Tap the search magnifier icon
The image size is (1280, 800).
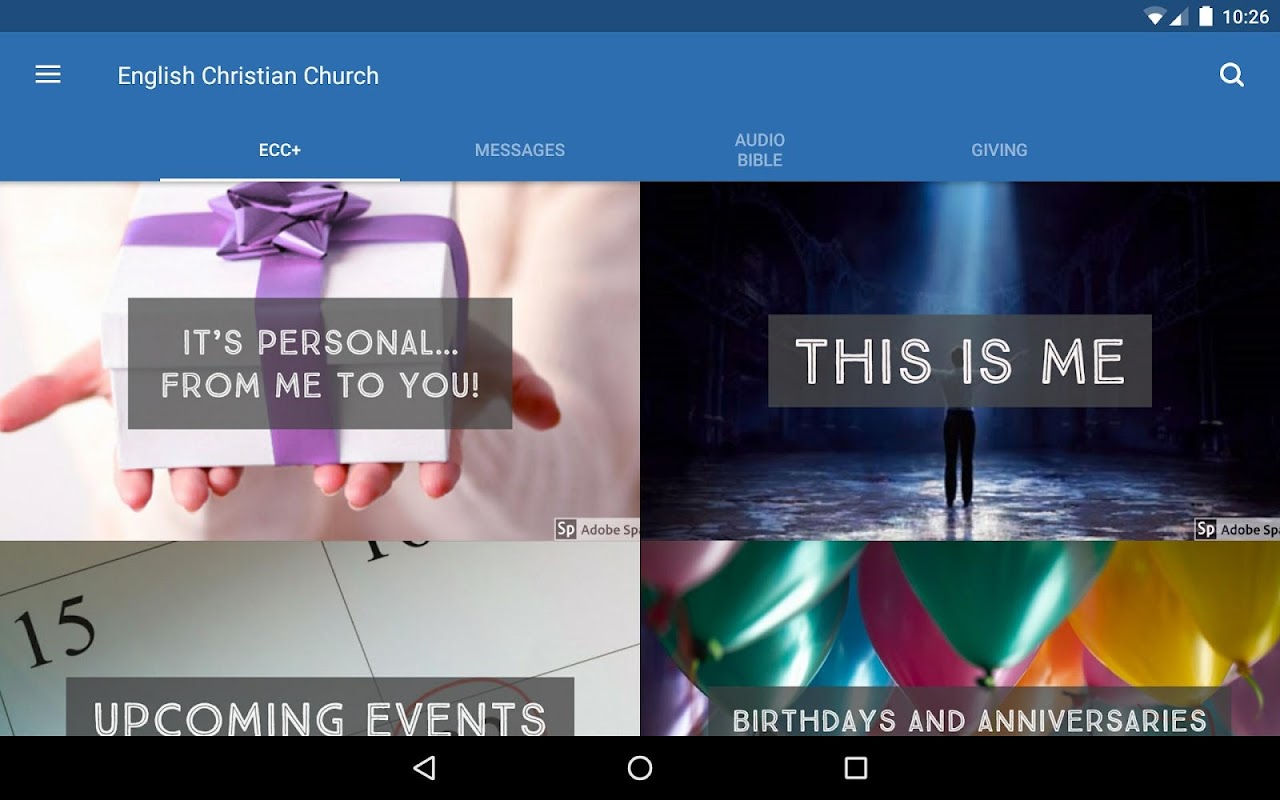pyautogui.click(x=1232, y=75)
